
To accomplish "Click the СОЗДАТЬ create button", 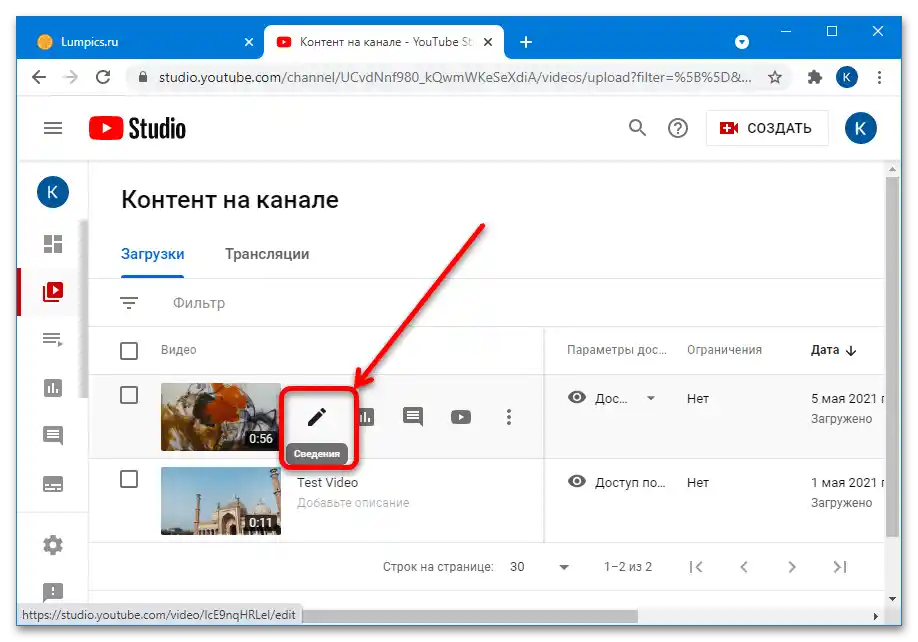I will pos(767,128).
